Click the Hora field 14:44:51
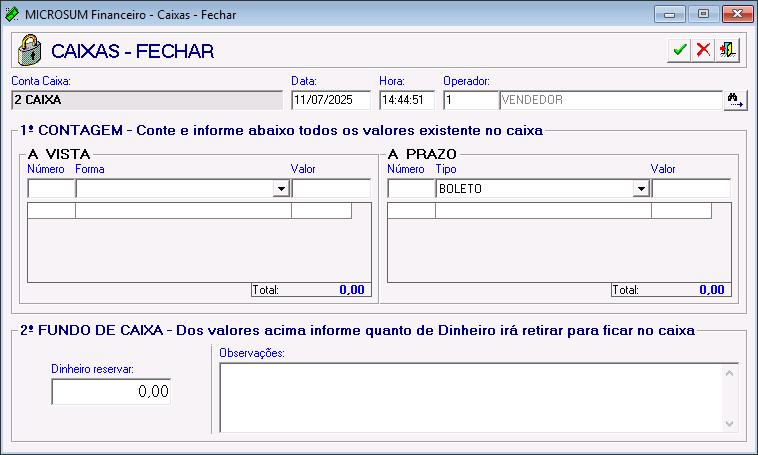 pyautogui.click(x=407, y=100)
